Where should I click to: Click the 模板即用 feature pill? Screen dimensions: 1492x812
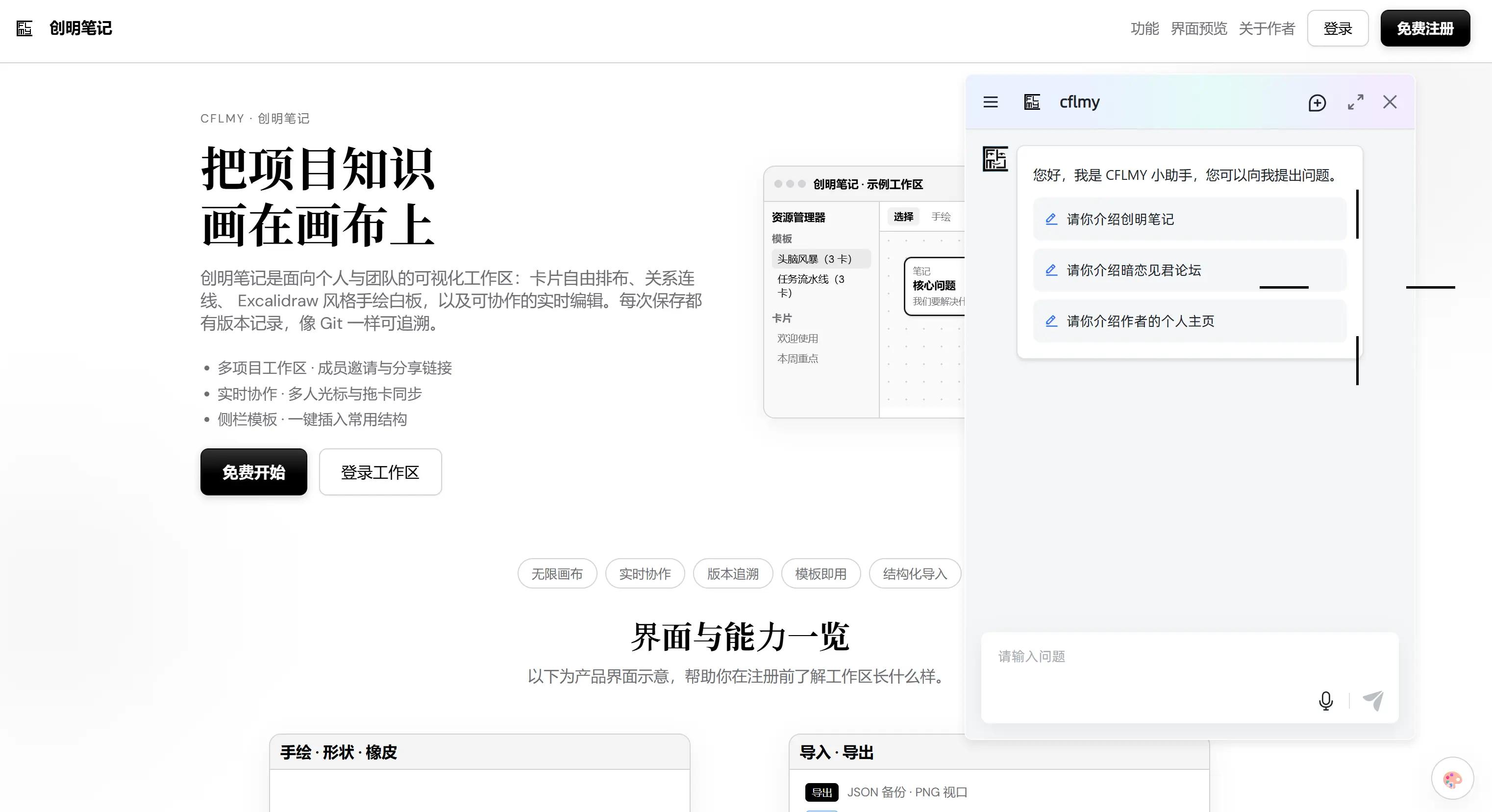[821, 573]
